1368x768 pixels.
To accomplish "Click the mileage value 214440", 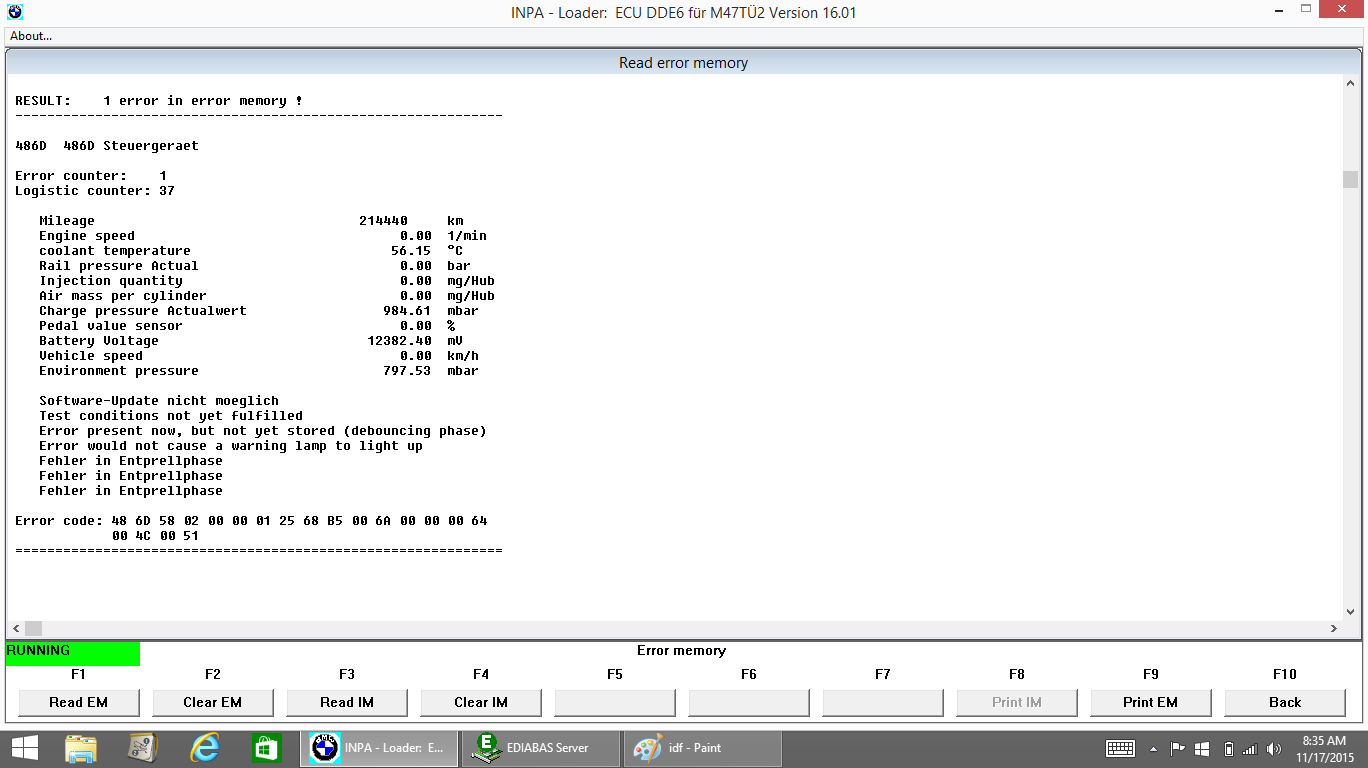I will click(x=383, y=221).
